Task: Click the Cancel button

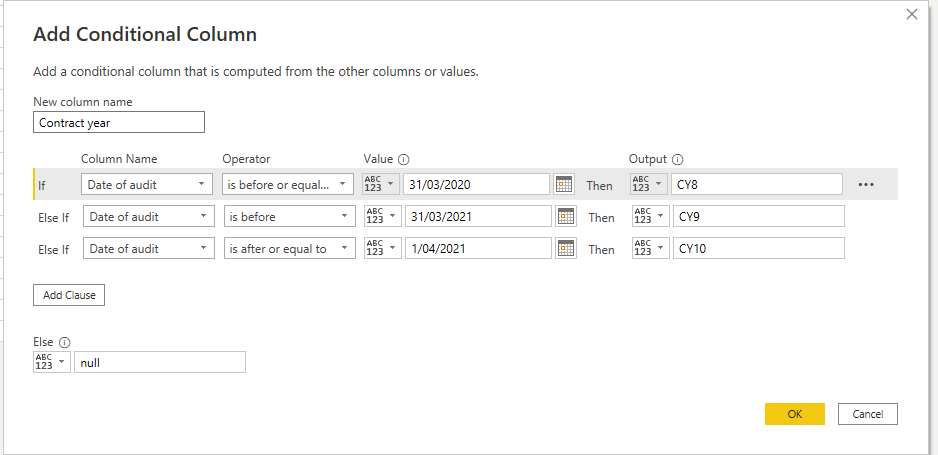Action: (868, 414)
